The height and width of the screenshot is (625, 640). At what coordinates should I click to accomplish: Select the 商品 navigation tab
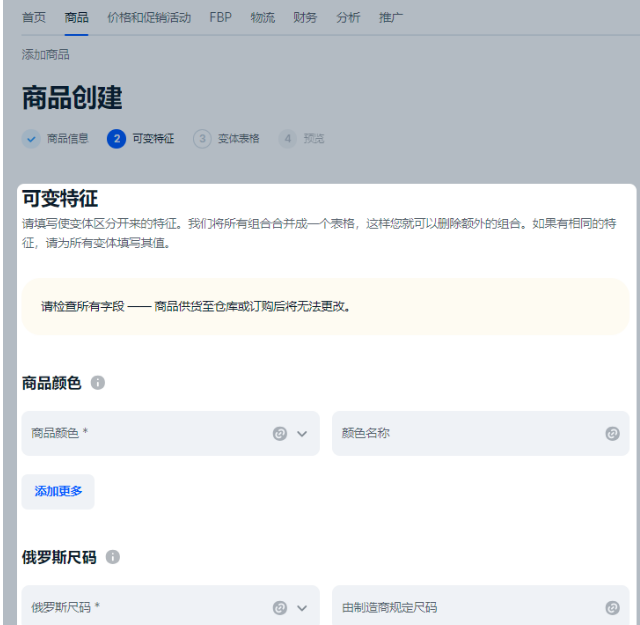(76, 18)
